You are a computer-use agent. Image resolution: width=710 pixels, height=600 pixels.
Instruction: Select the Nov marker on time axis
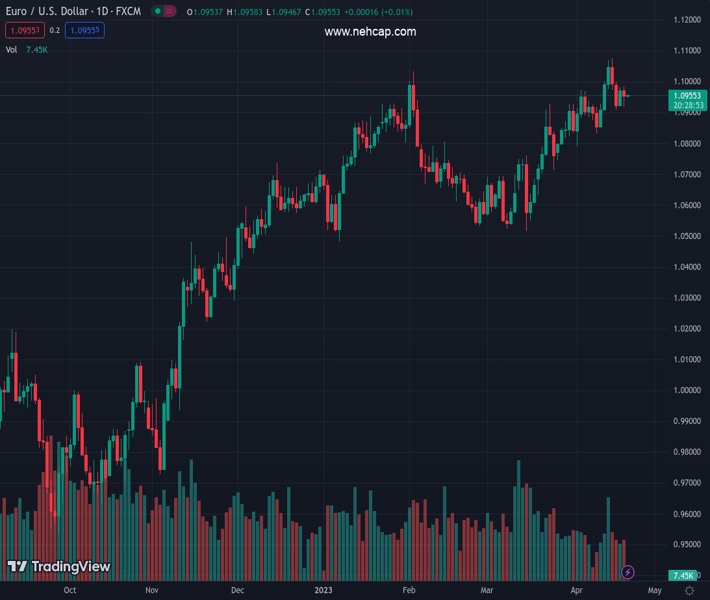(x=151, y=591)
